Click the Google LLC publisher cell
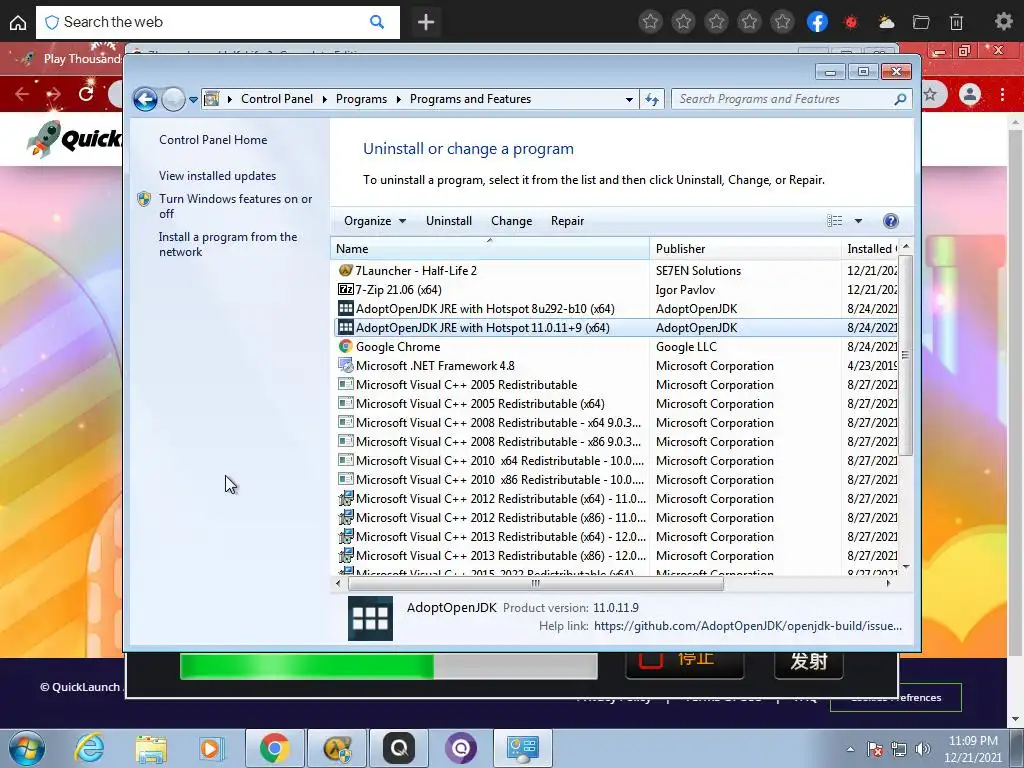This screenshot has height=768, width=1024. coord(686,347)
